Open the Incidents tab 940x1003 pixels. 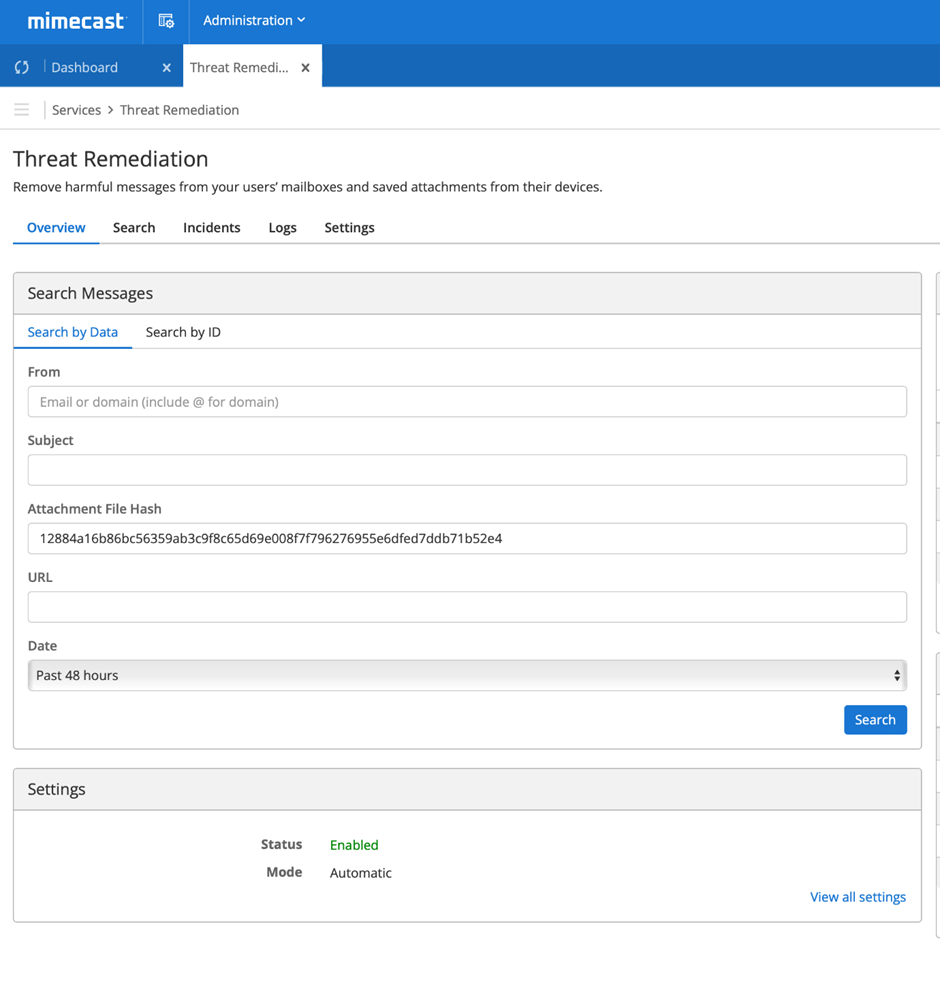pyautogui.click(x=211, y=228)
